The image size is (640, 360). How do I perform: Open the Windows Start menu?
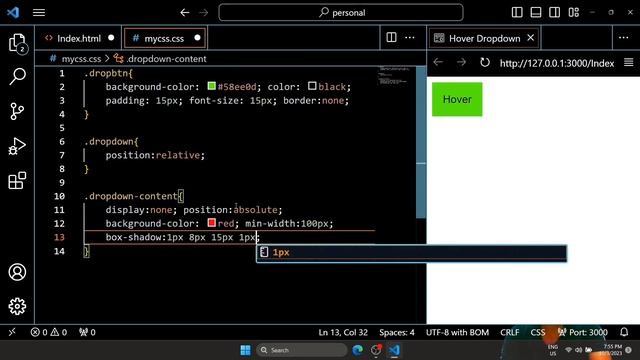pyautogui.click(x=245, y=350)
